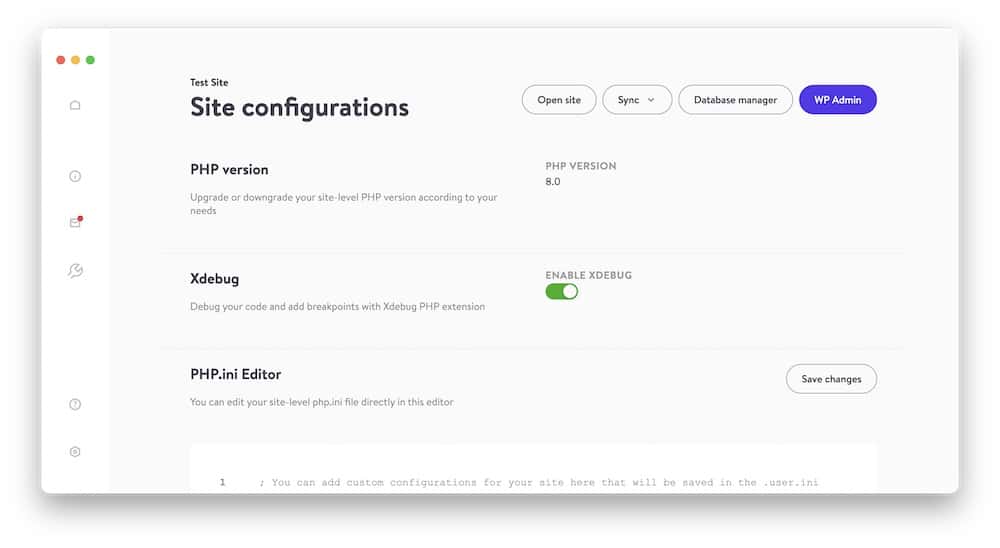This screenshot has height=548, width=1000.
Task: Select the wrench tools icon in sidebar
Action: [75, 270]
